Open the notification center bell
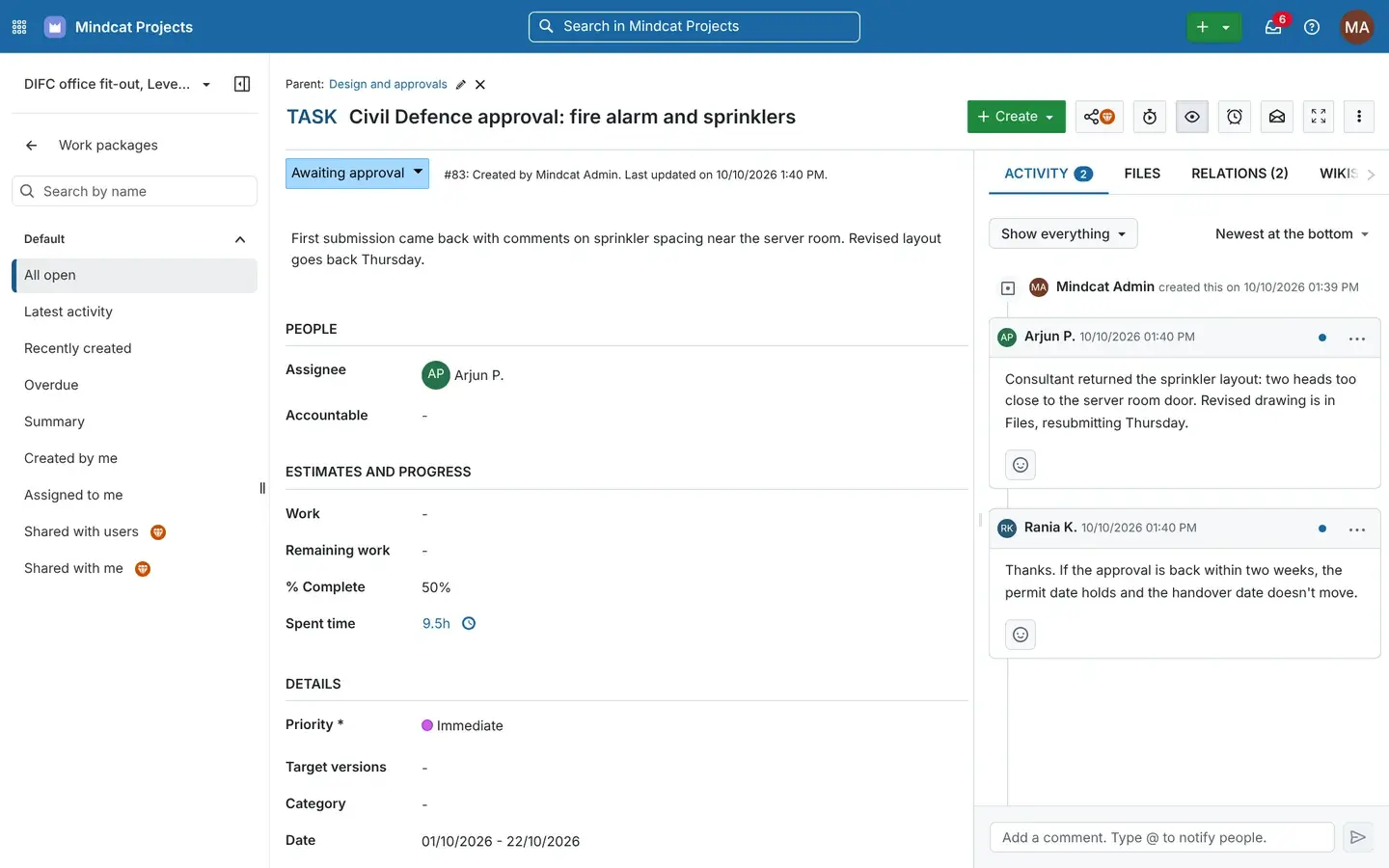1389x868 pixels. pyautogui.click(x=1273, y=27)
